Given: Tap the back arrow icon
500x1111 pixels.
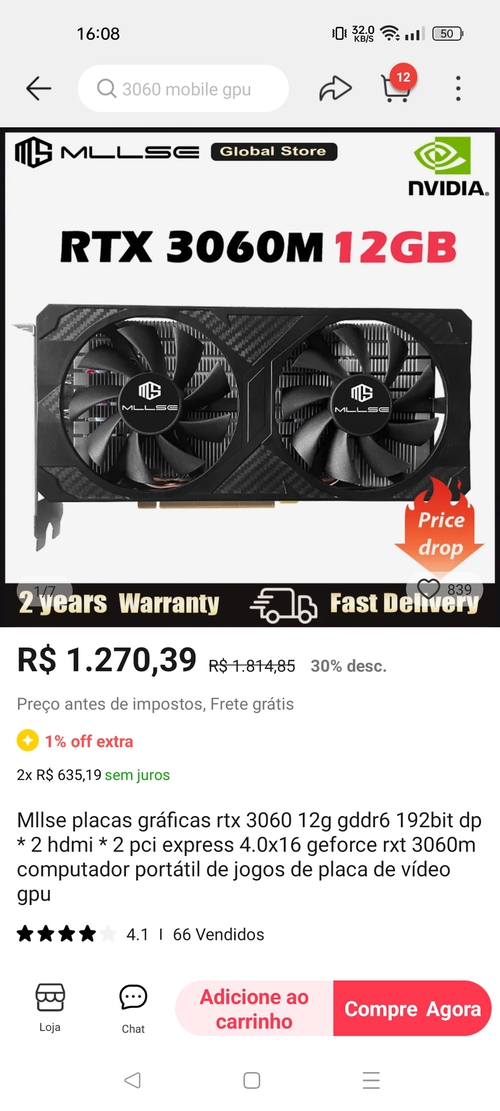Looking at the screenshot, I should [39, 89].
